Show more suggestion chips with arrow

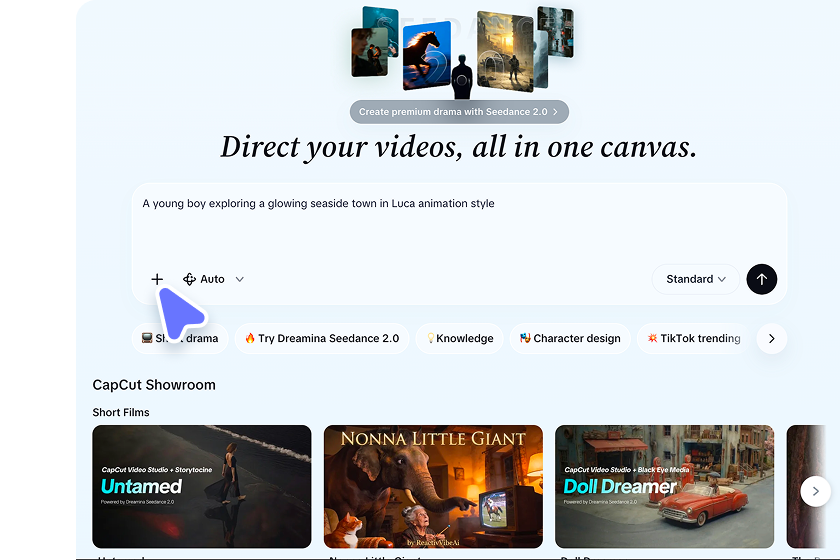point(771,338)
